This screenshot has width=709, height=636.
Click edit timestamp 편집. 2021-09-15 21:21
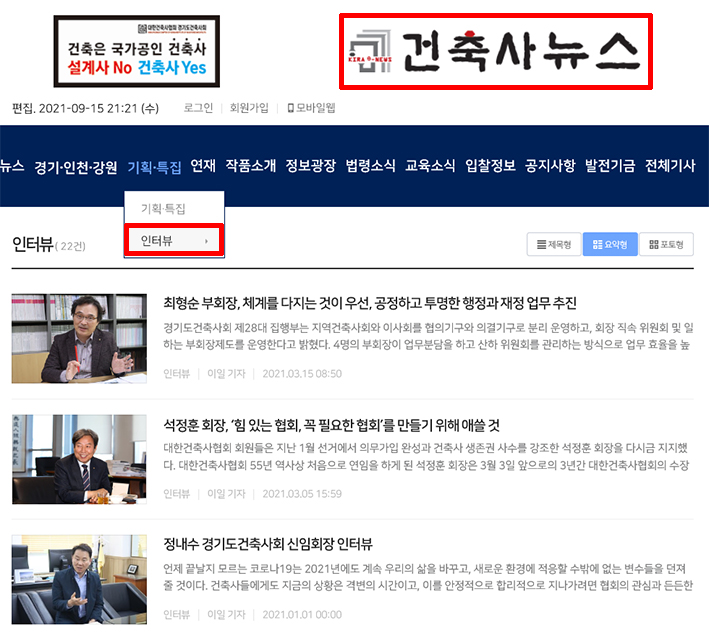tap(85, 108)
